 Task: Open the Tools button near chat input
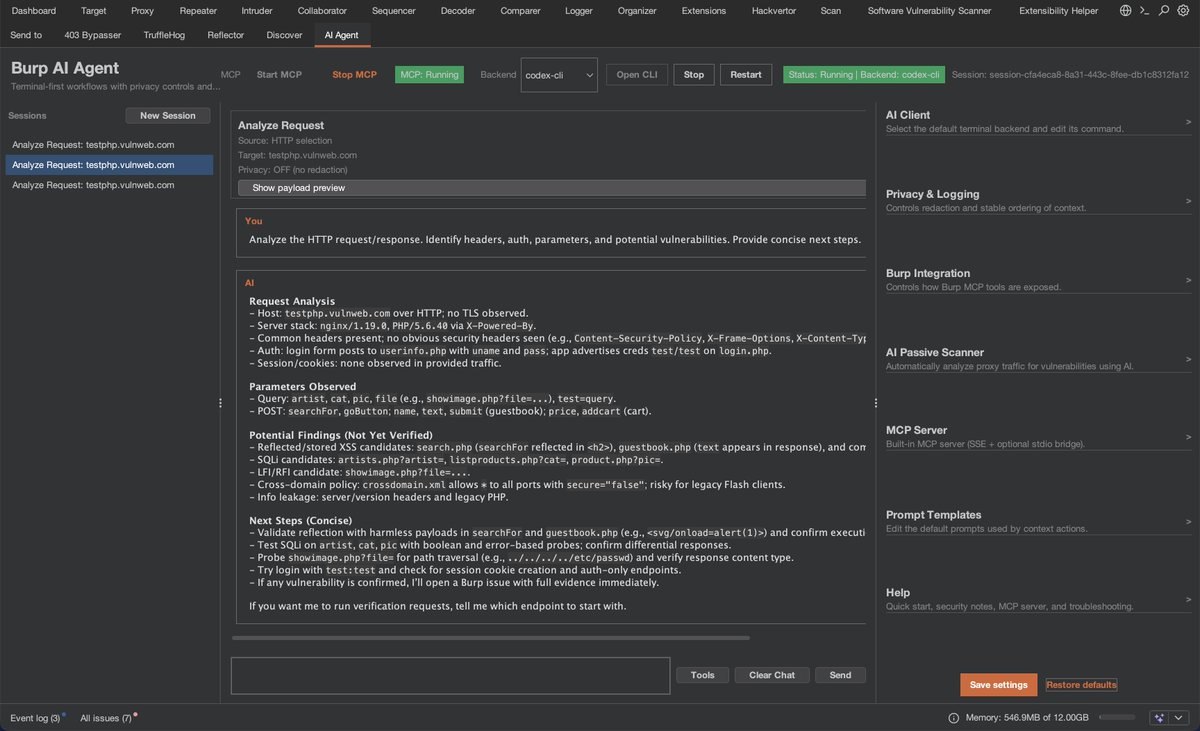point(703,675)
